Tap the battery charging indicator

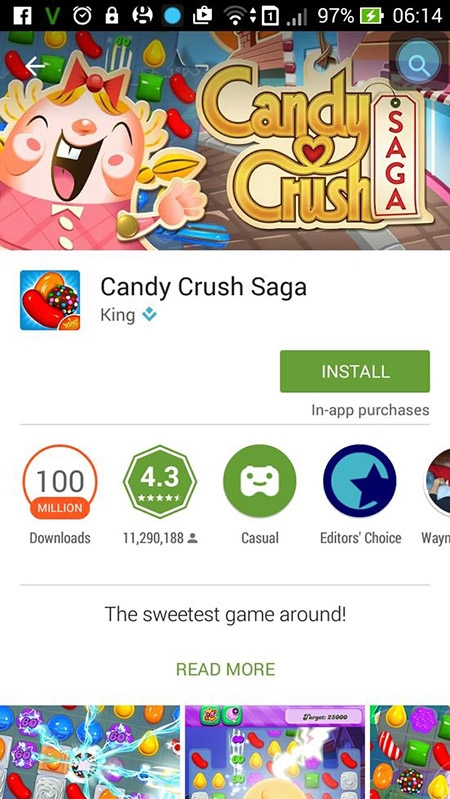tap(370, 16)
